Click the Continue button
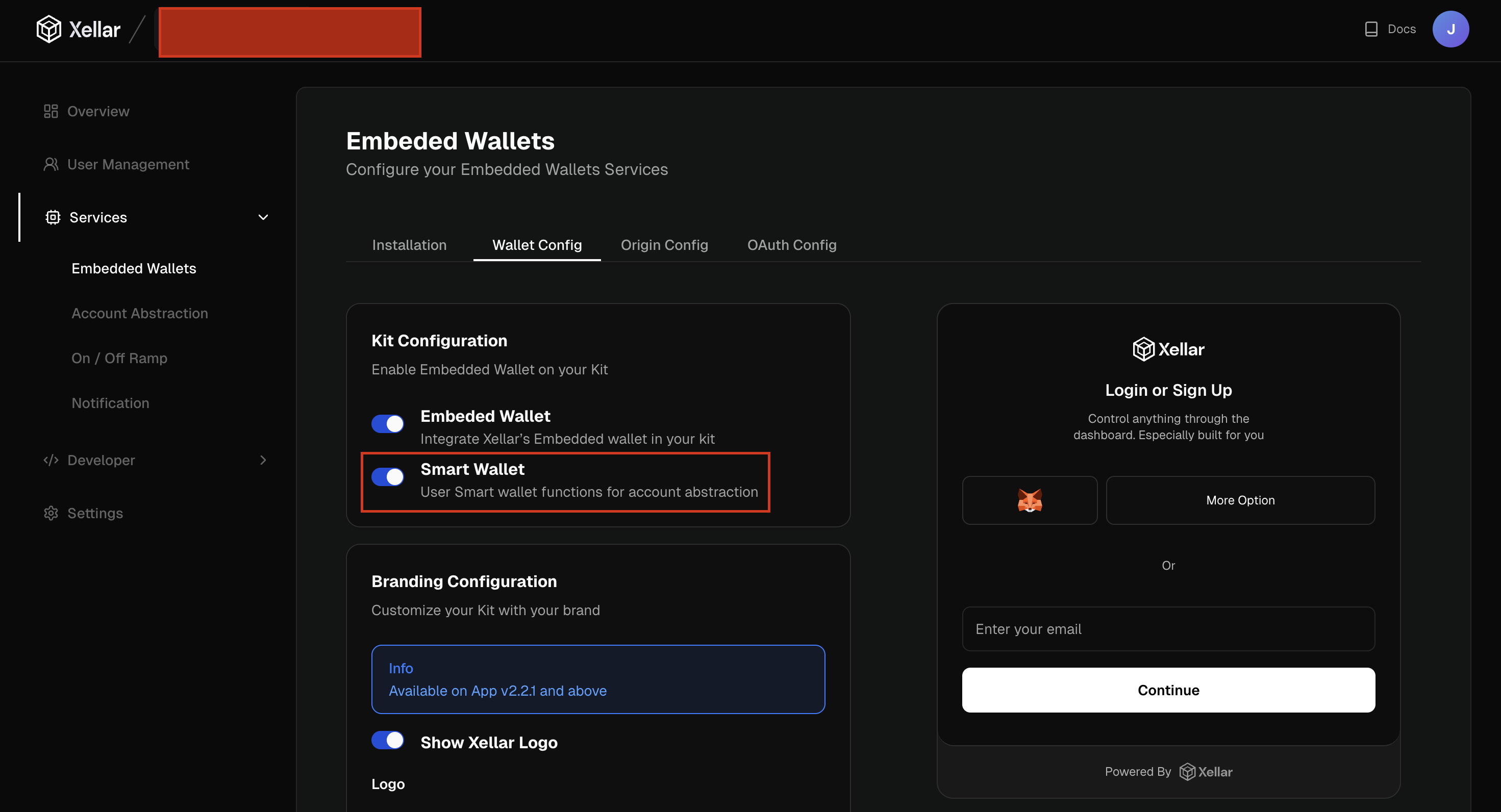The height and width of the screenshot is (812, 1501). click(1168, 690)
